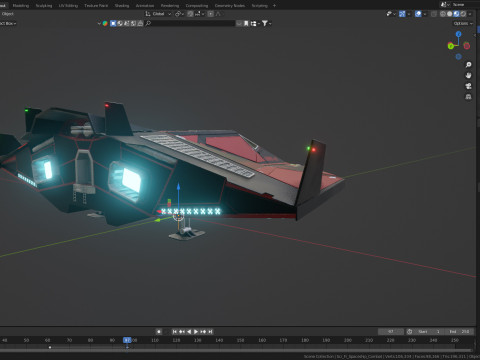480x360 pixels.
Task: Open the transform pivot point dropdown
Action: pos(180,14)
